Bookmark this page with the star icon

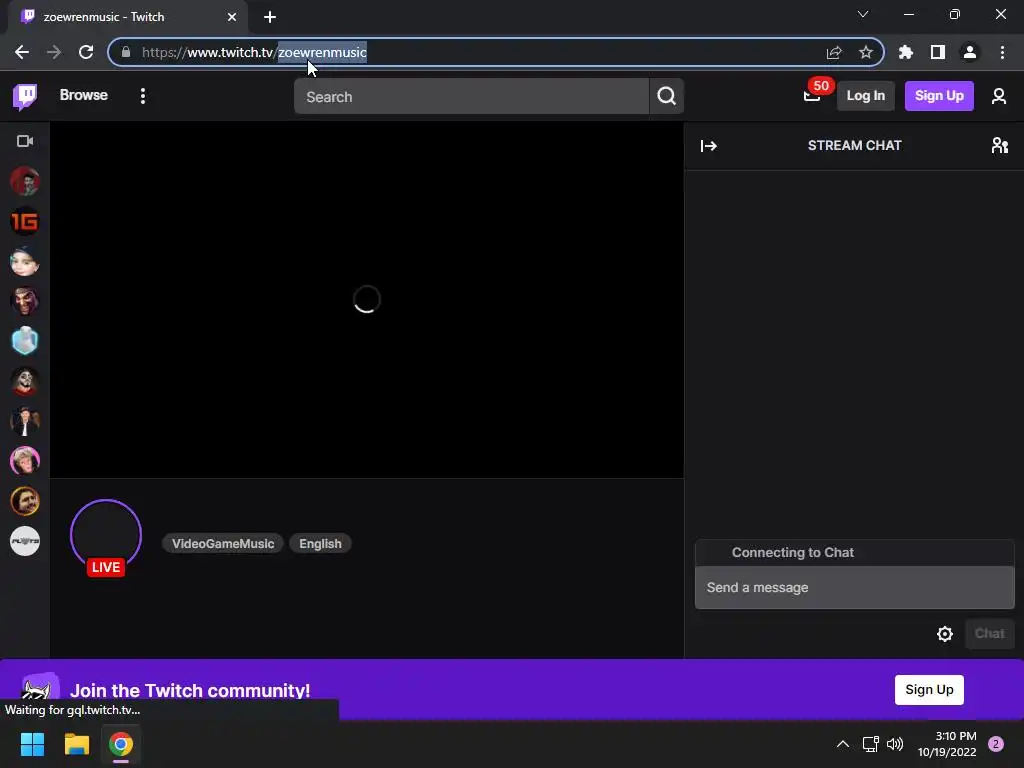pos(865,52)
